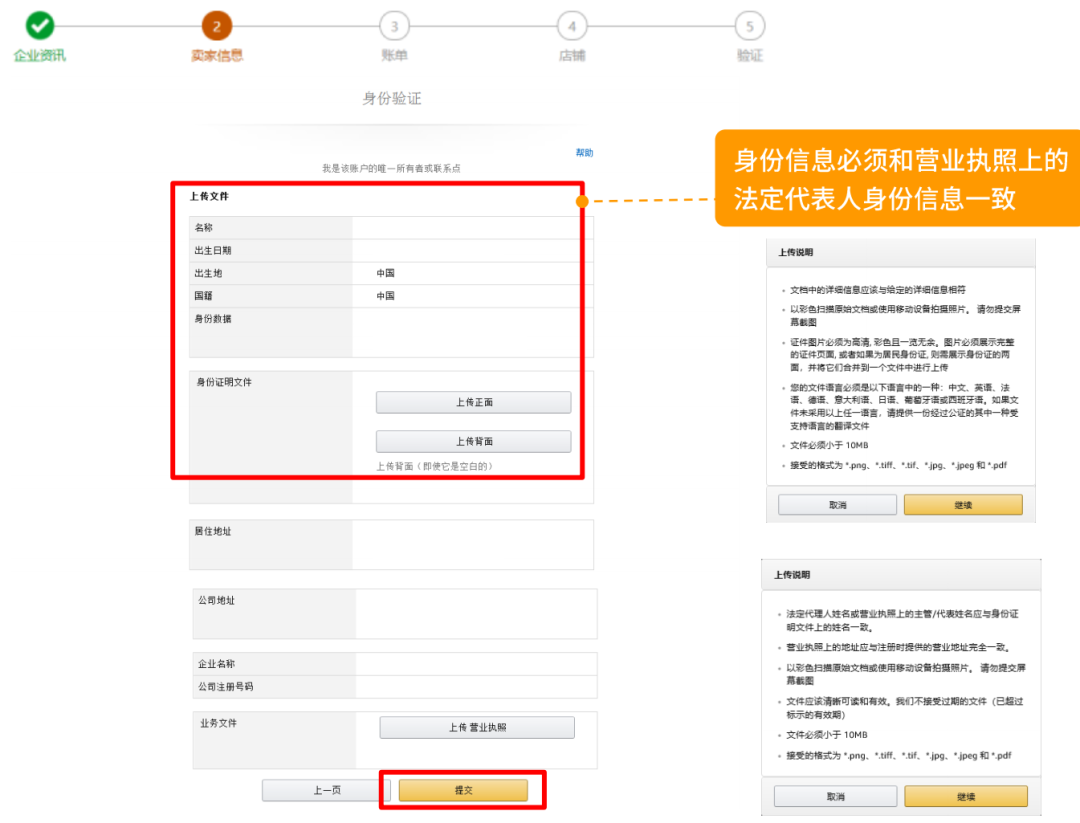Viewport: 1080px width, 823px height.
Task: Click the 身份证明文件 label
Action: point(224,382)
